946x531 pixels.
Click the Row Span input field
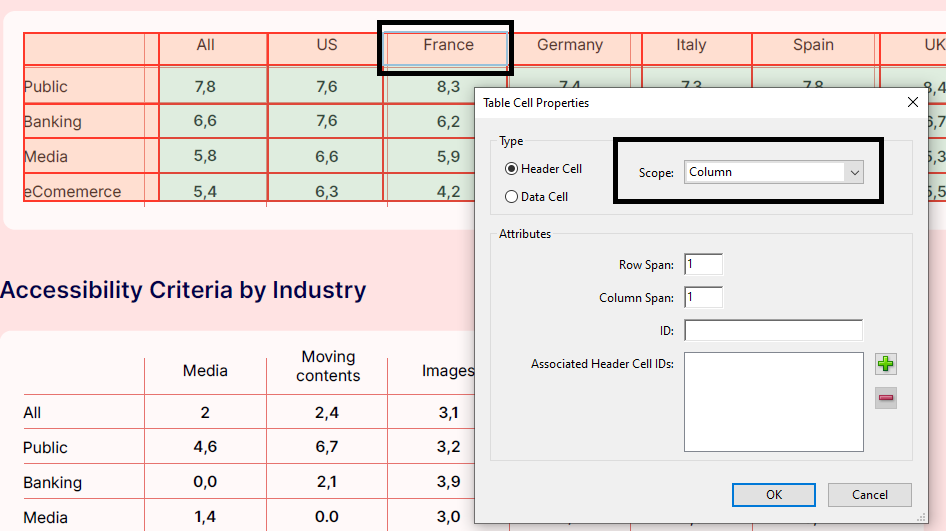[703, 265]
